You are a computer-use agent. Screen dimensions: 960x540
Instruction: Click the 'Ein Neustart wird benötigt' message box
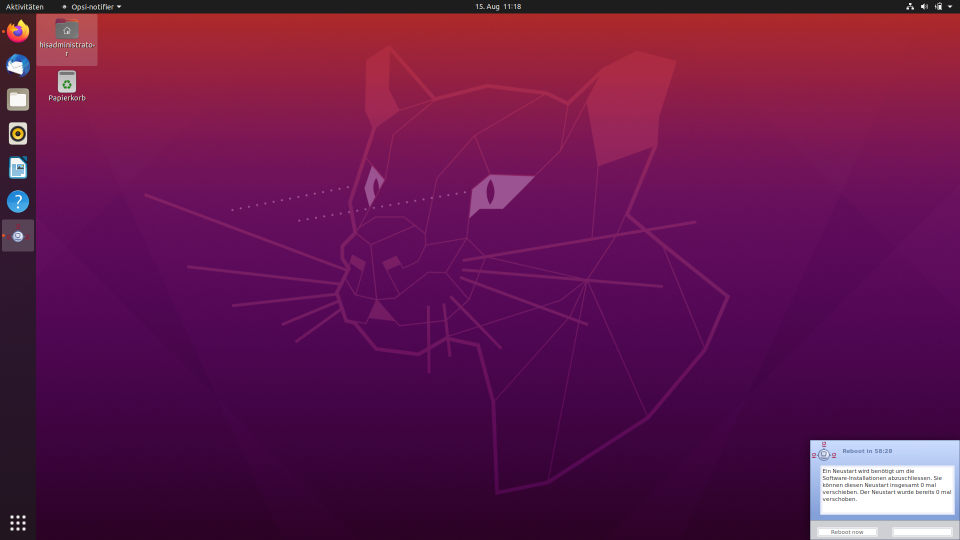tap(887, 489)
